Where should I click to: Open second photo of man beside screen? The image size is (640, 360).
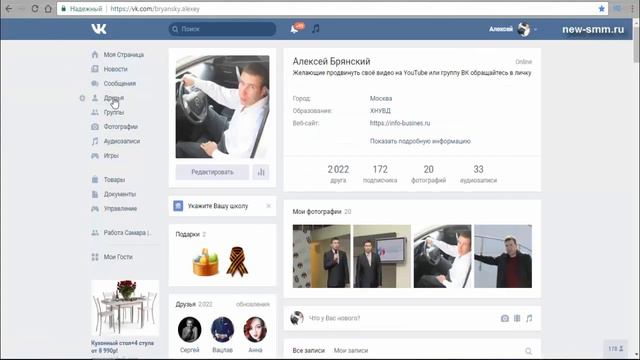click(382, 256)
